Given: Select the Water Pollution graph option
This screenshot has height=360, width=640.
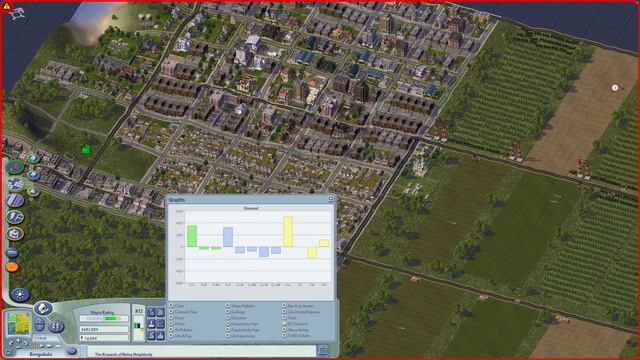Looking at the screenshot, I should [227, 305].
